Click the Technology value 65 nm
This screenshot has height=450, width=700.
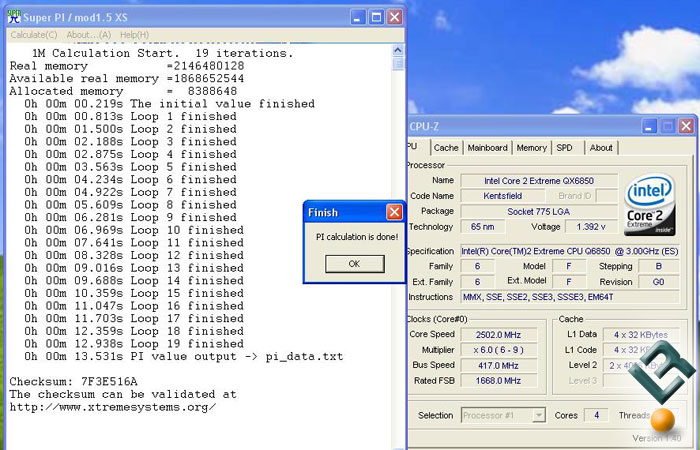[x=483, y=227]
